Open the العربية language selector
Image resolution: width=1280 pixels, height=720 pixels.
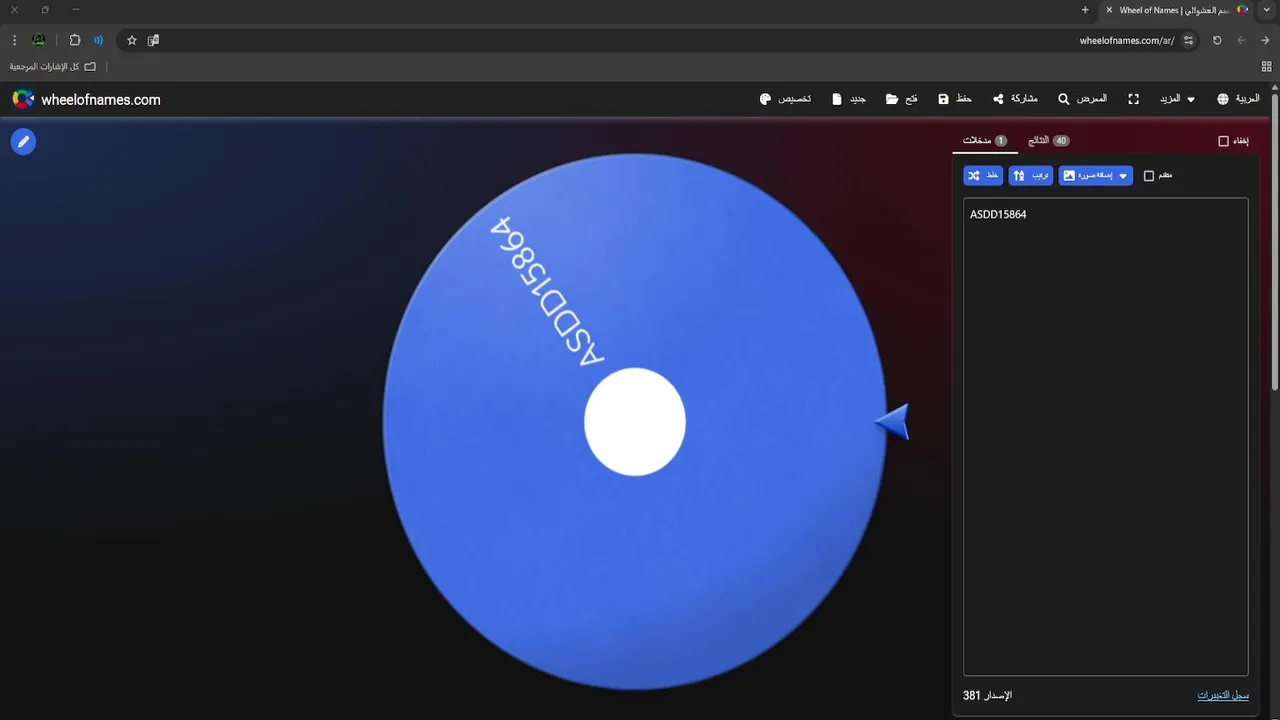1238,99
